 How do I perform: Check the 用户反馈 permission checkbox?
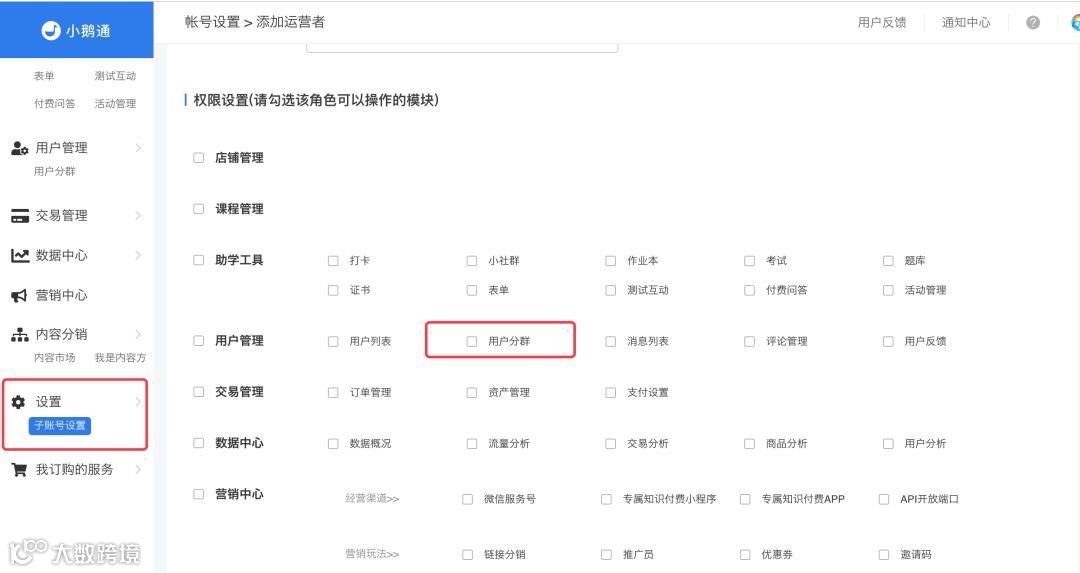pos(889,342)
